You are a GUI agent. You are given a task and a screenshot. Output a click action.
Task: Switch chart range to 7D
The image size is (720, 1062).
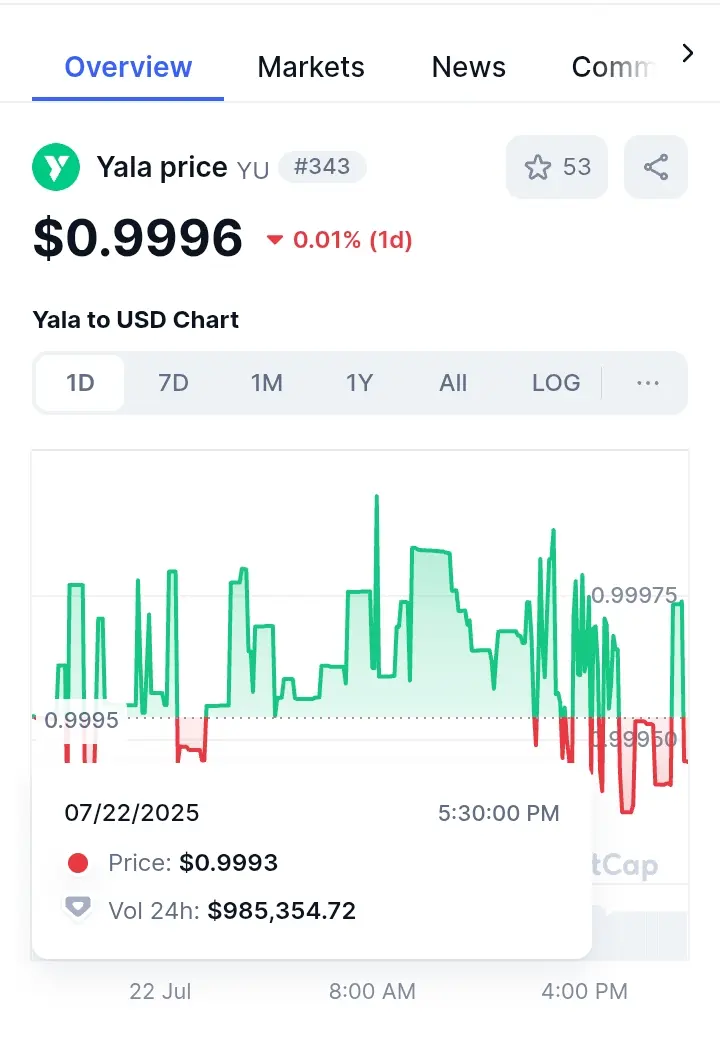coord(173,383)
